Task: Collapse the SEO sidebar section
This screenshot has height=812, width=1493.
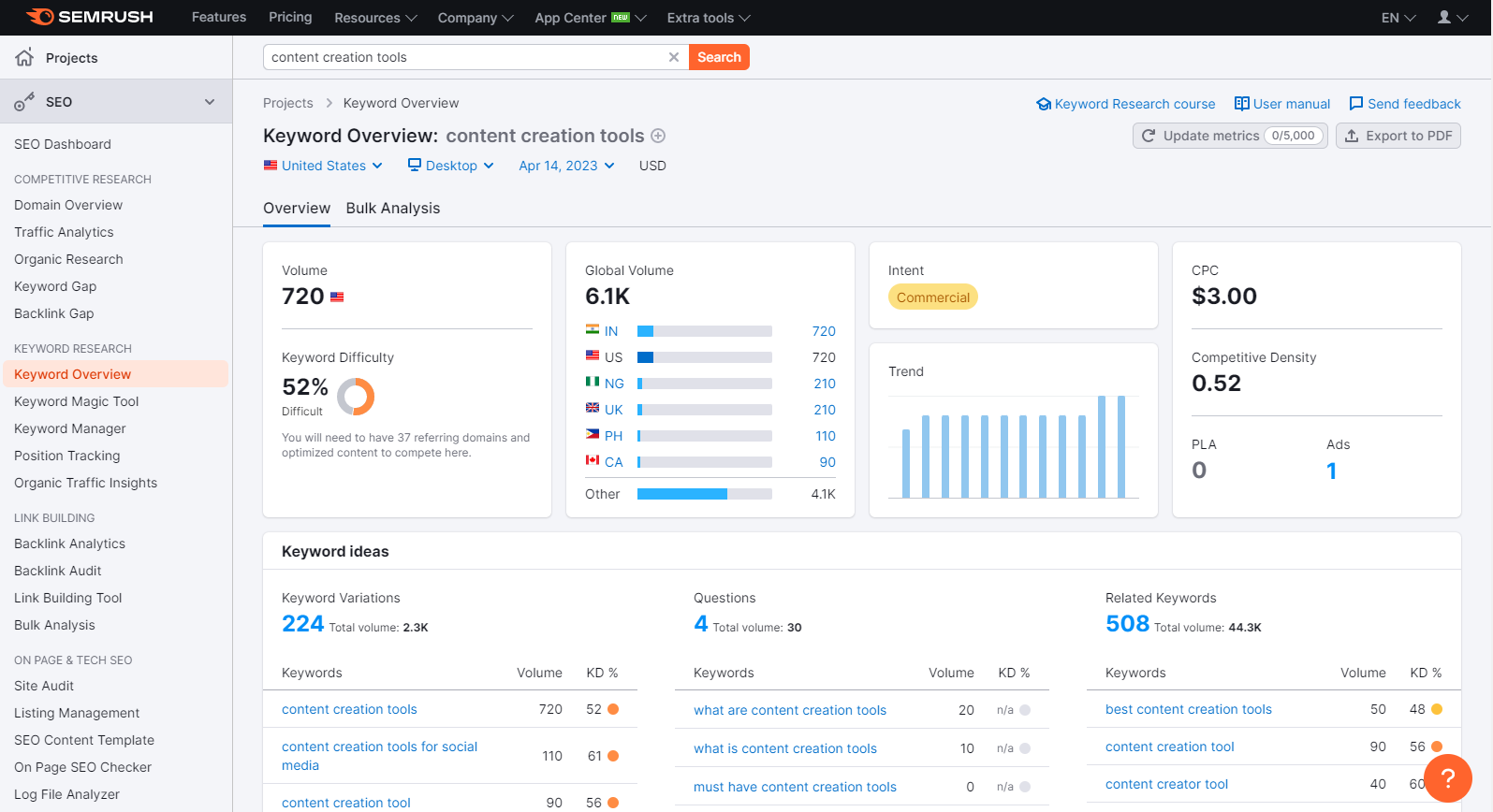Action: 210,102
